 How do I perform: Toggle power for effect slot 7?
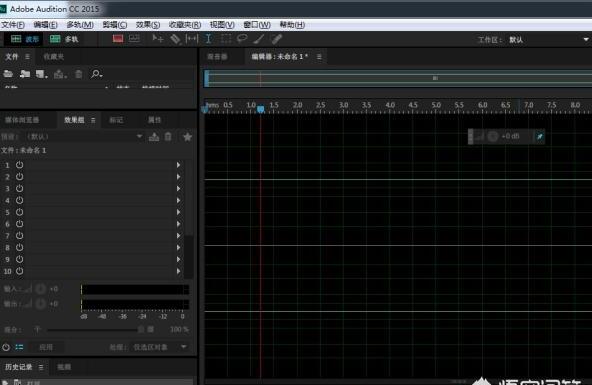coord(20,236)
